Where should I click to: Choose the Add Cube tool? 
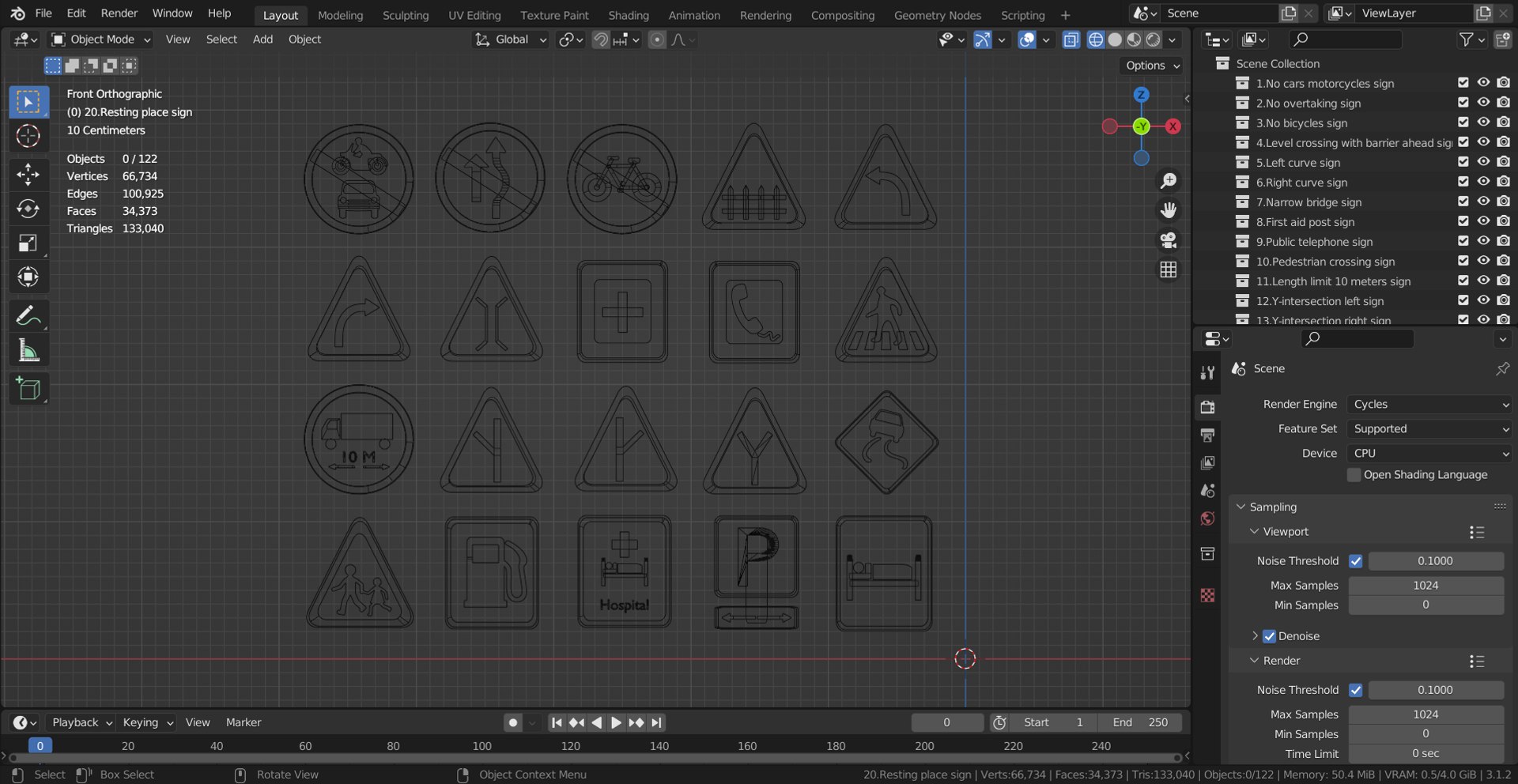click(28, 389)
